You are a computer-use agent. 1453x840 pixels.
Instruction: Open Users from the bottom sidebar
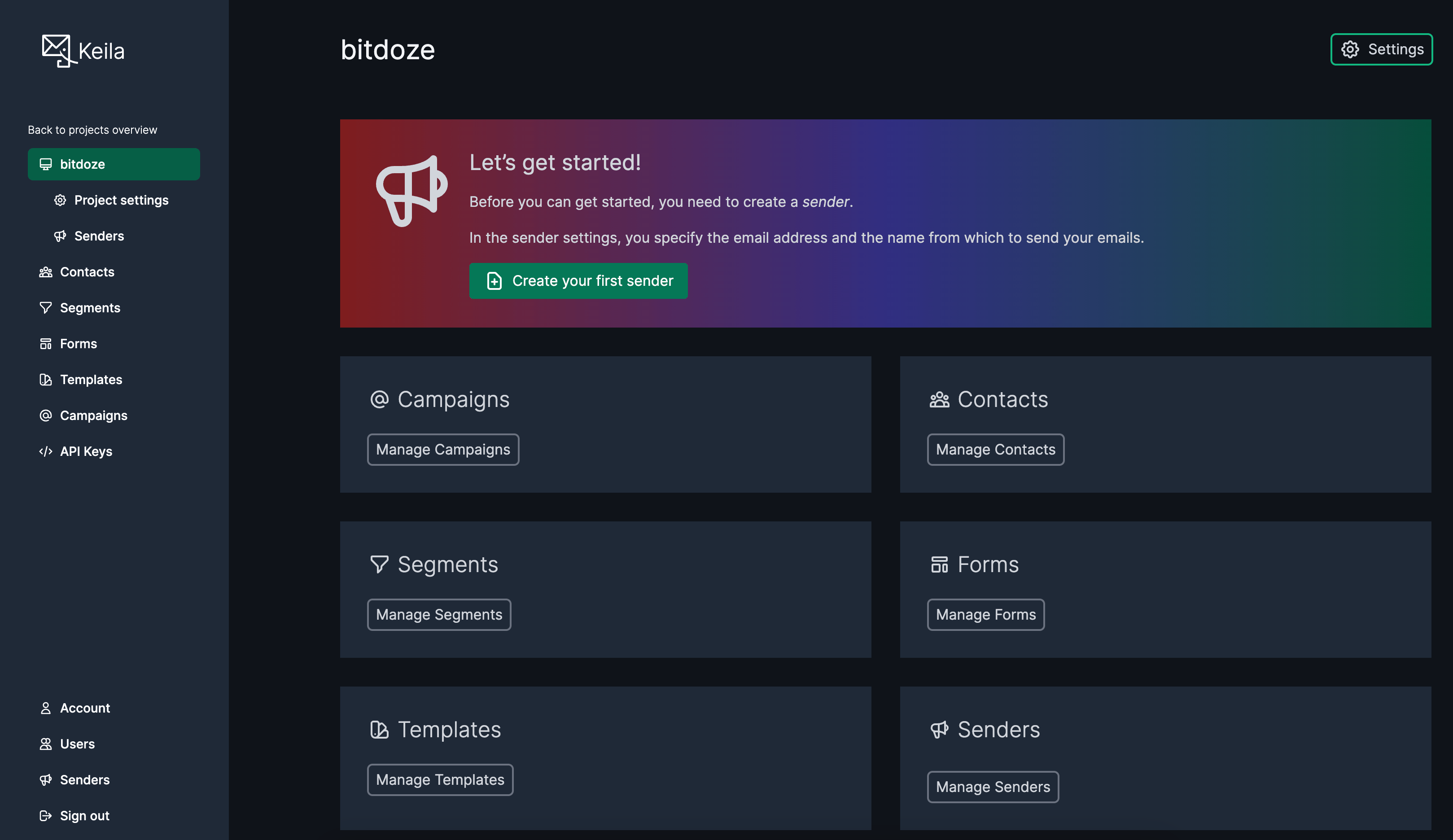(46, 744)
